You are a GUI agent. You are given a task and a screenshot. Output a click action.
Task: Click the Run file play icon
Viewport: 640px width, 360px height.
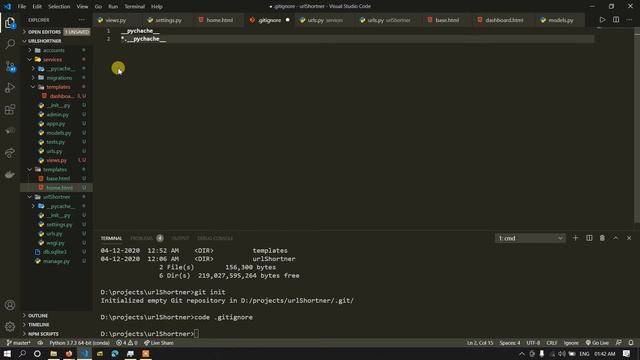(x=602, y=20)
